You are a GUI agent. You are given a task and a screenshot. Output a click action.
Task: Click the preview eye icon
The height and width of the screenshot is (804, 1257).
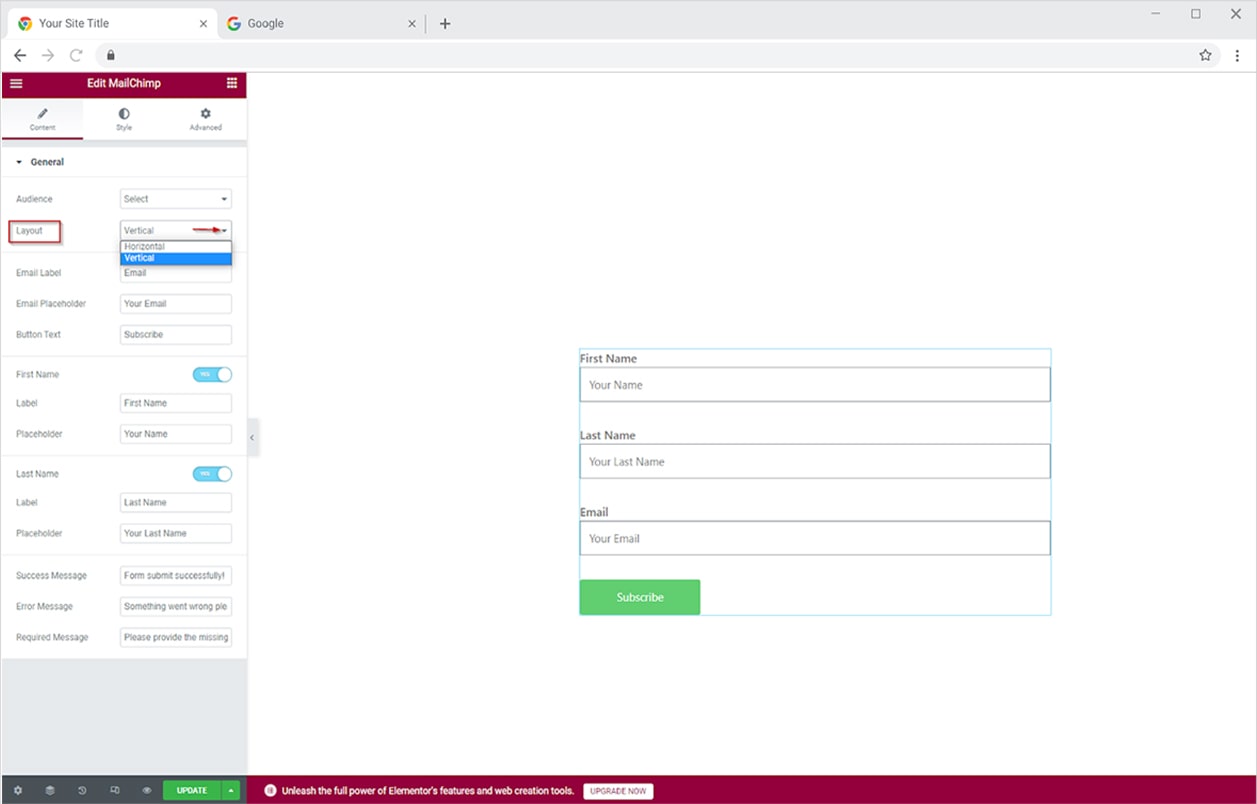(146, 791)
